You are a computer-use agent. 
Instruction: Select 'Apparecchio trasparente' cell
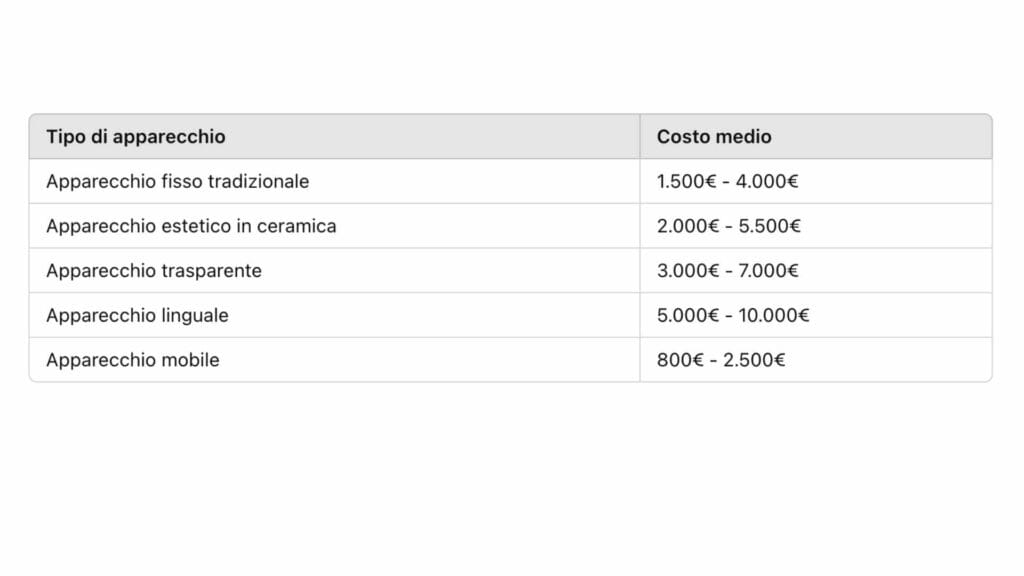[x=334, y=270]
